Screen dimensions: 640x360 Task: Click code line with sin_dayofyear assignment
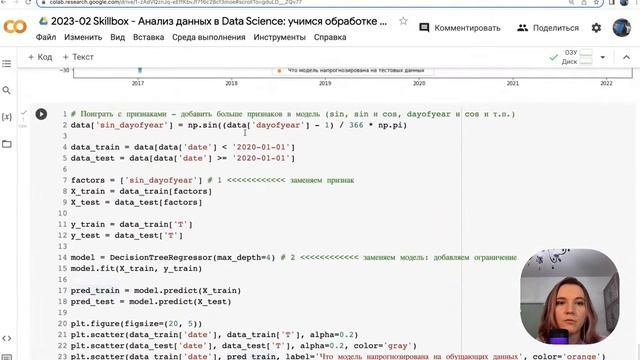point(239,125)
